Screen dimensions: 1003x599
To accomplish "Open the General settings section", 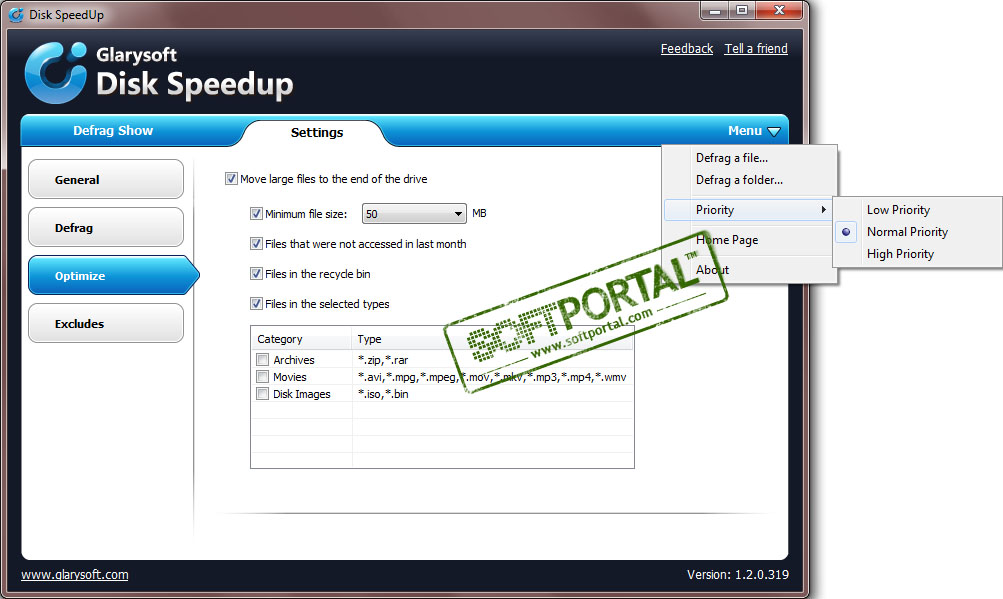I will pyautogui.click(x=106, y=180).
